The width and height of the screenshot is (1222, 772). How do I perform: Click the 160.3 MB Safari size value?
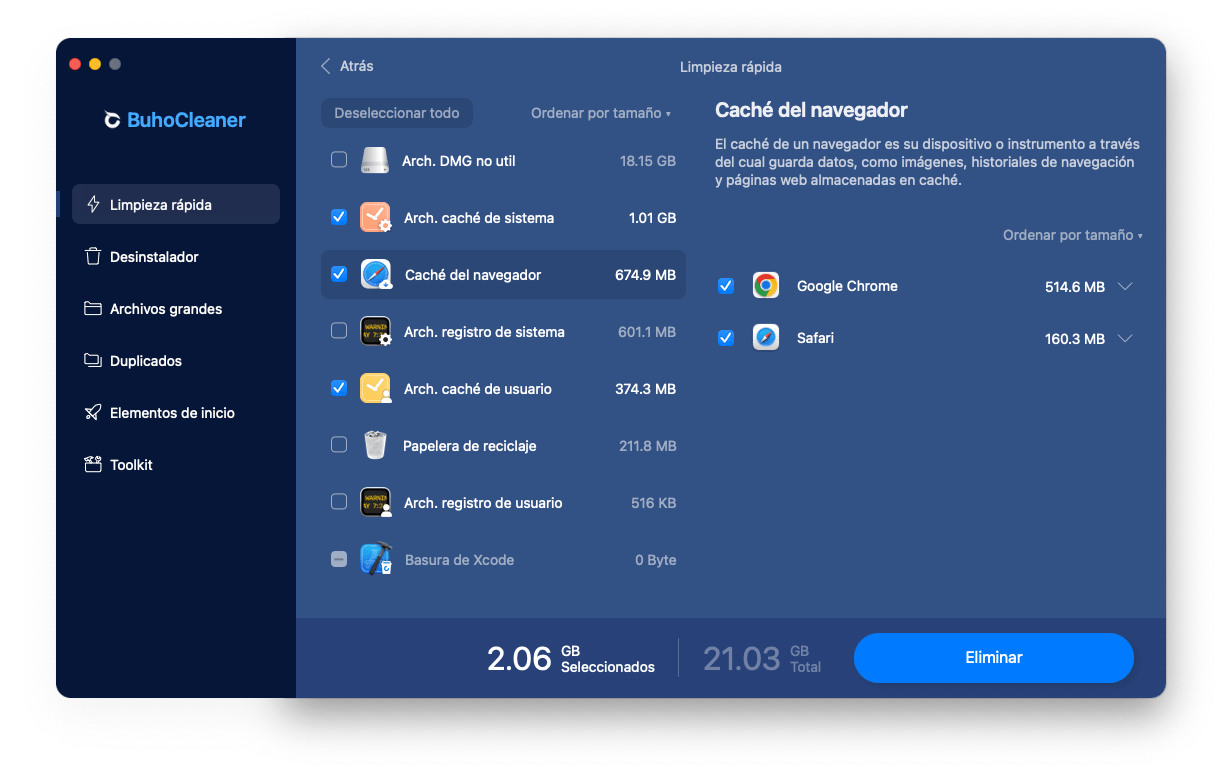[1075, 339]
